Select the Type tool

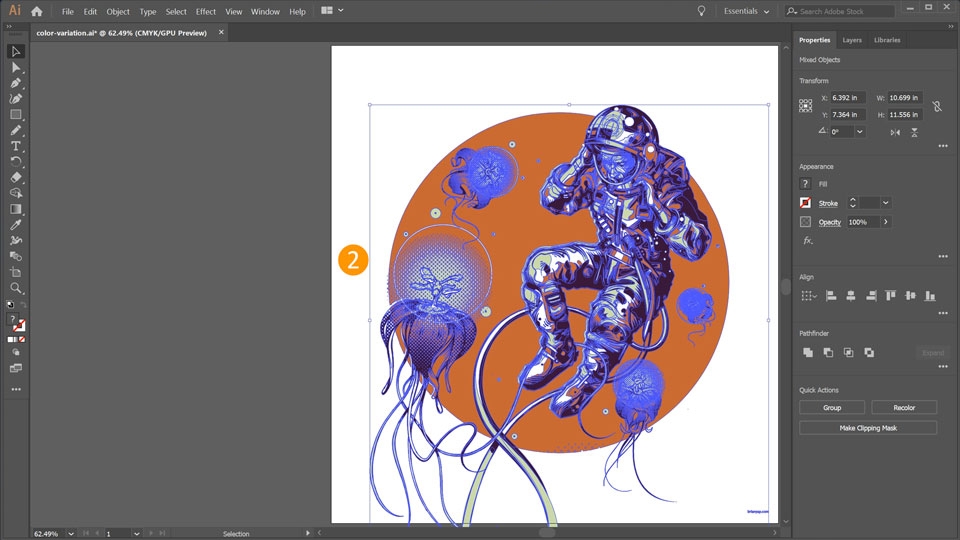pyautogui.click(x=16, y=146)
